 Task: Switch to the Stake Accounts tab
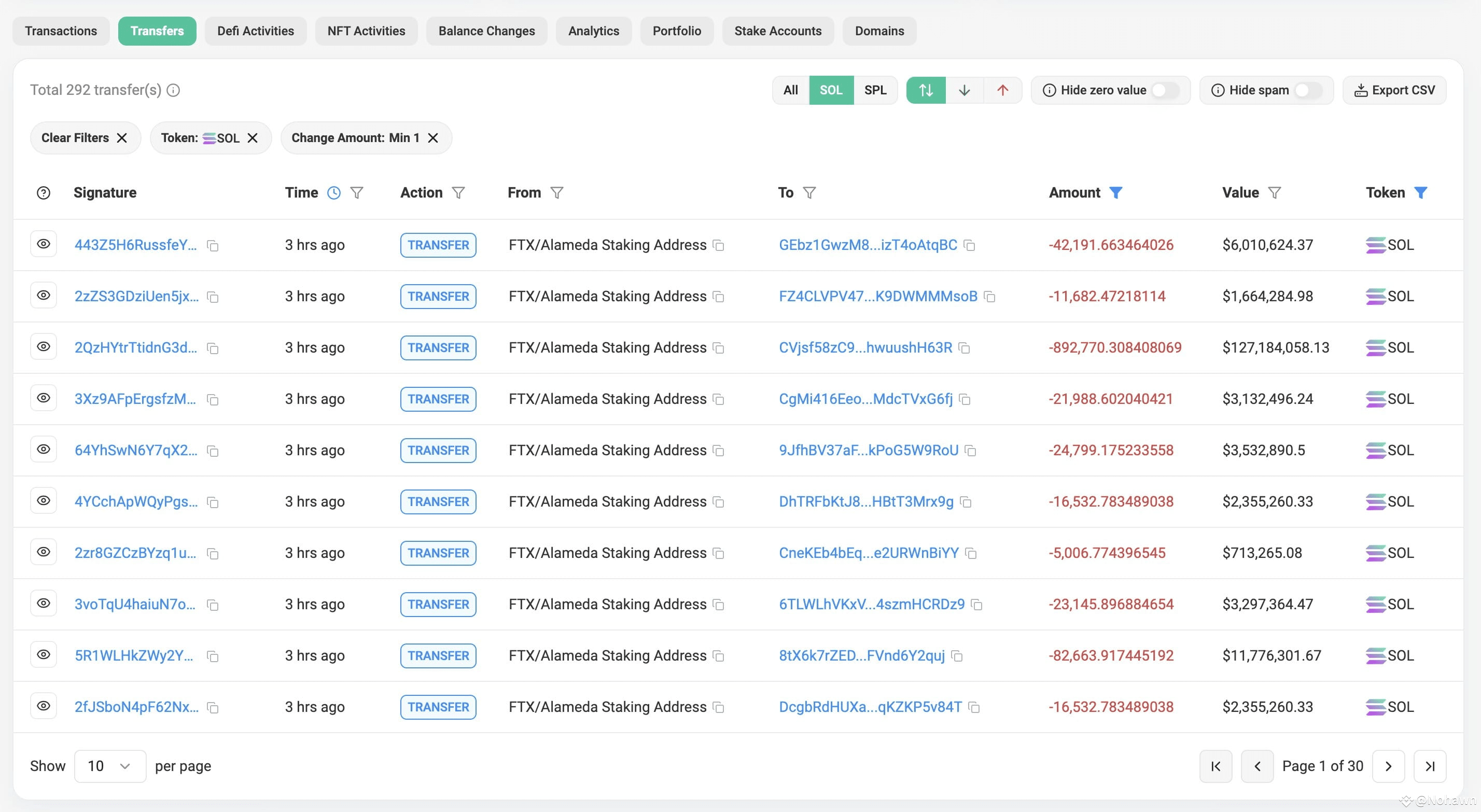[x=777, y=31]
